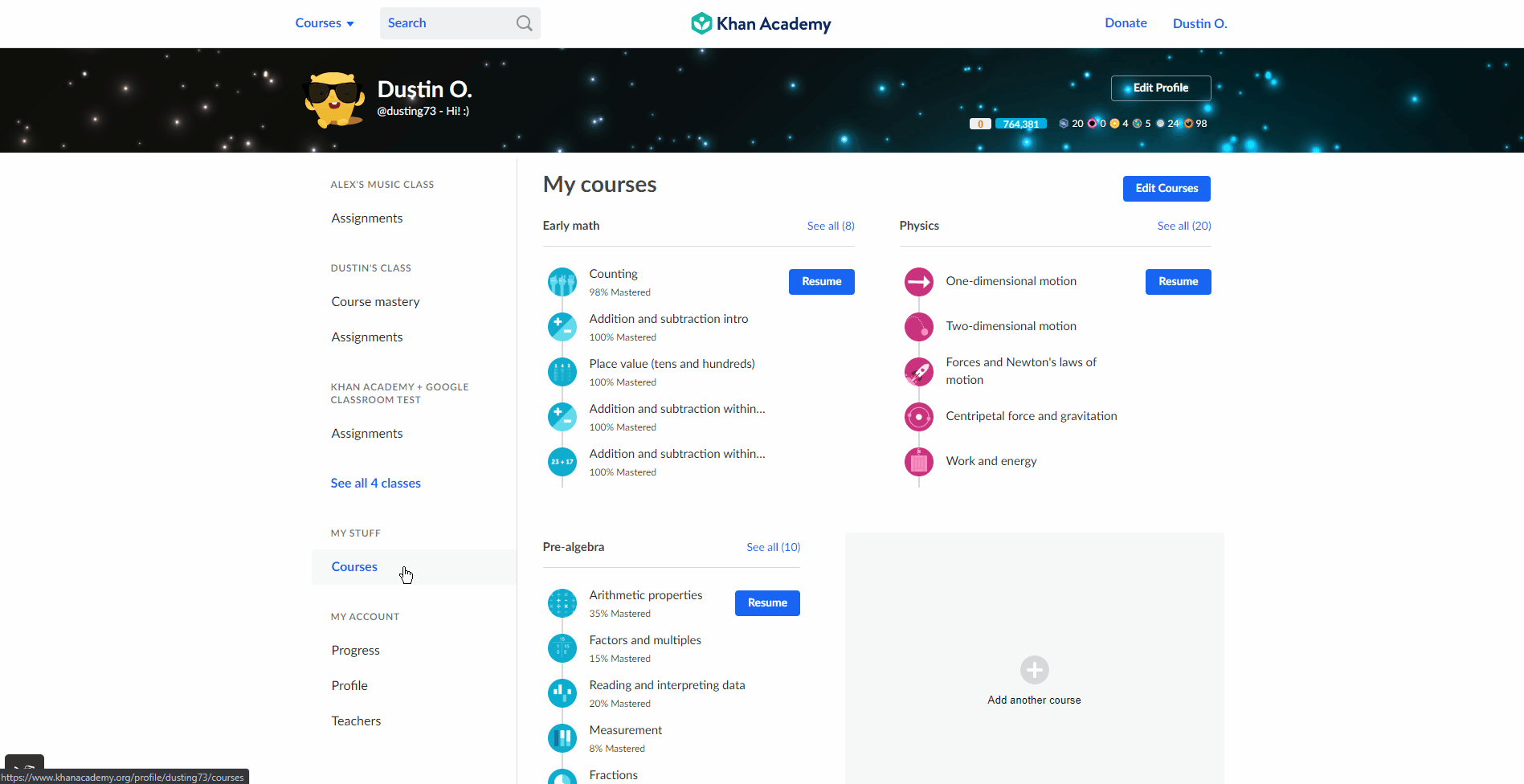Click Add another course card
The image size is (1524, 784).
click(1035, 658)
